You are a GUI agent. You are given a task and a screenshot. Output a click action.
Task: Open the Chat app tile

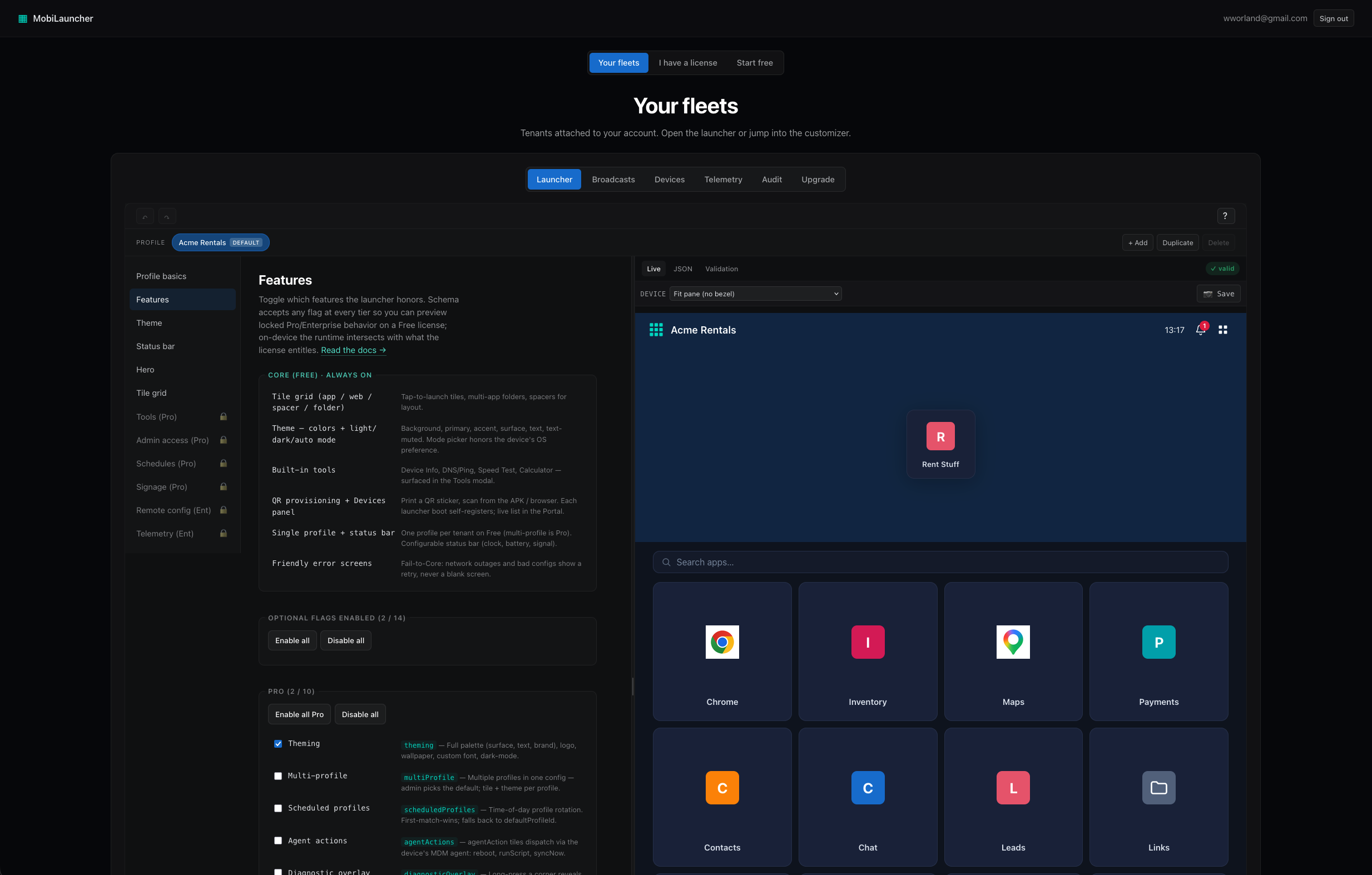point(868,797)
